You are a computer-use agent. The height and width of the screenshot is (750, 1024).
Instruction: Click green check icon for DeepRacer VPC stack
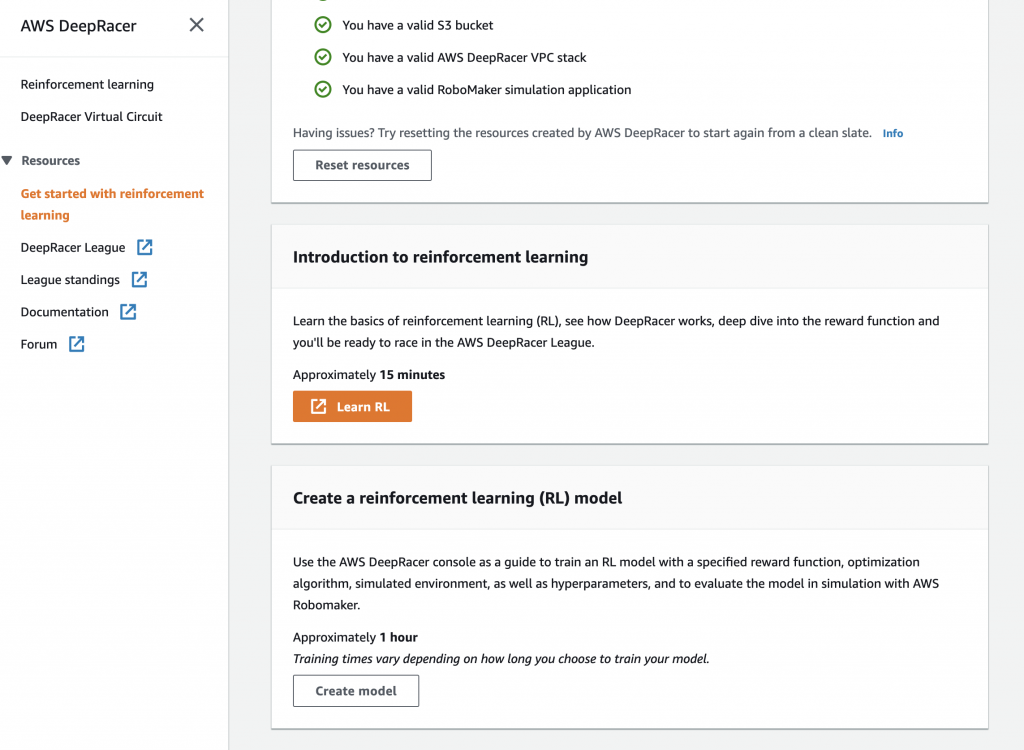coord(323,57)
